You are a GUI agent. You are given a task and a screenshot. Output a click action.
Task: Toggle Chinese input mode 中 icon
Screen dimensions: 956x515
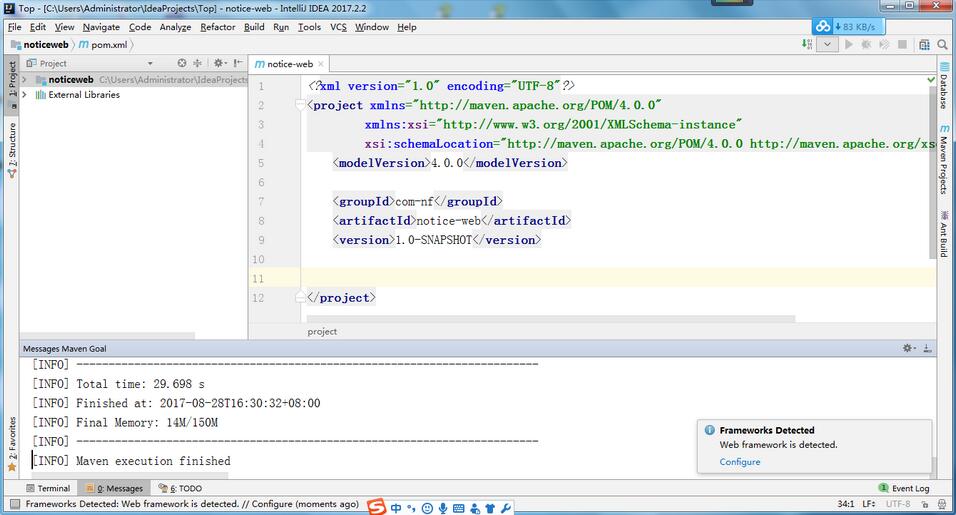point(396,508)
